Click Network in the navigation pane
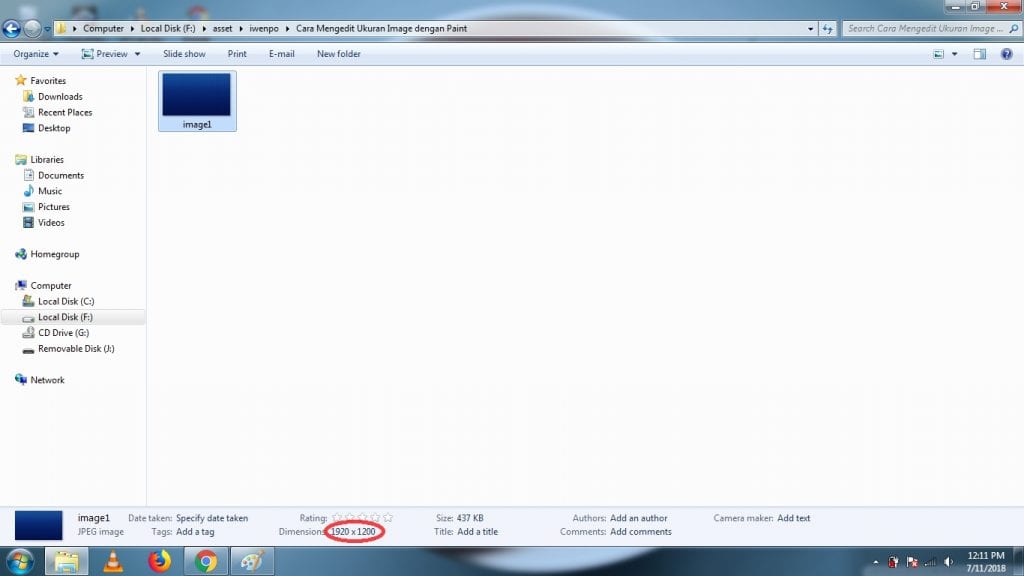This screenshot has width=1024, height=576. click(x=47, y=379)
